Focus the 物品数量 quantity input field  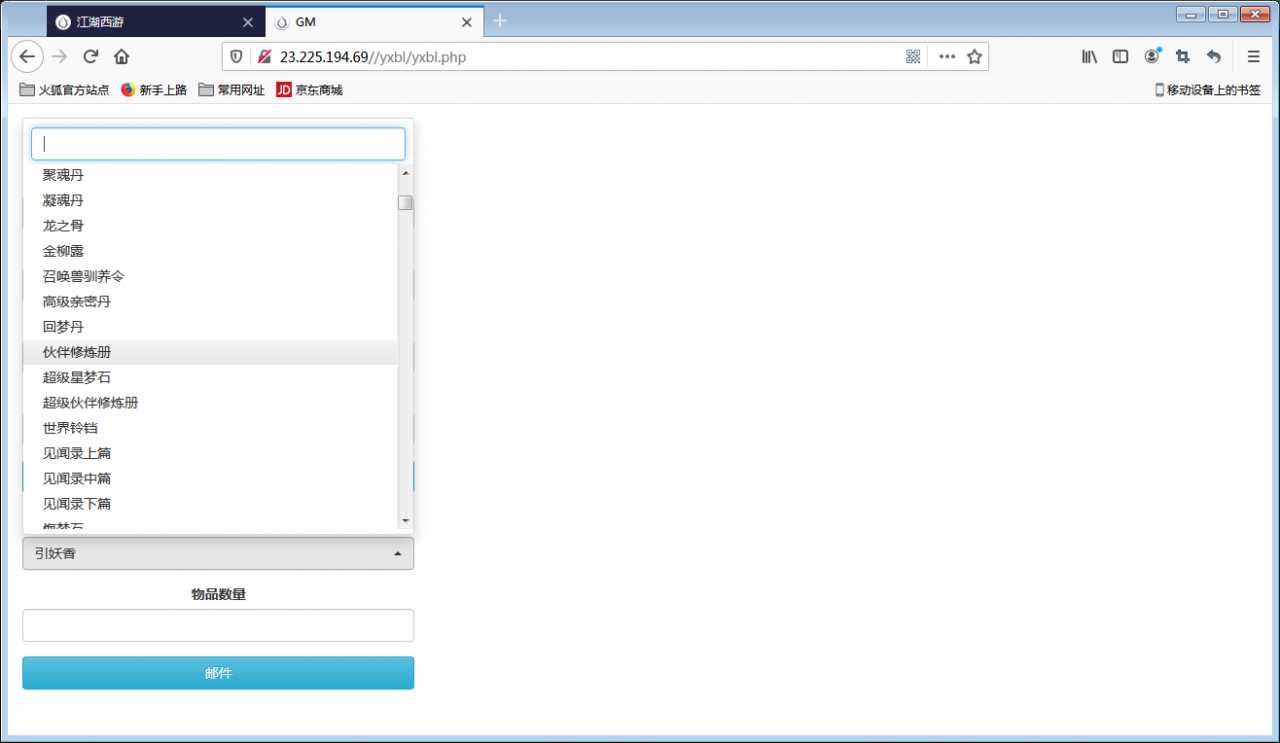pos(218,626)
